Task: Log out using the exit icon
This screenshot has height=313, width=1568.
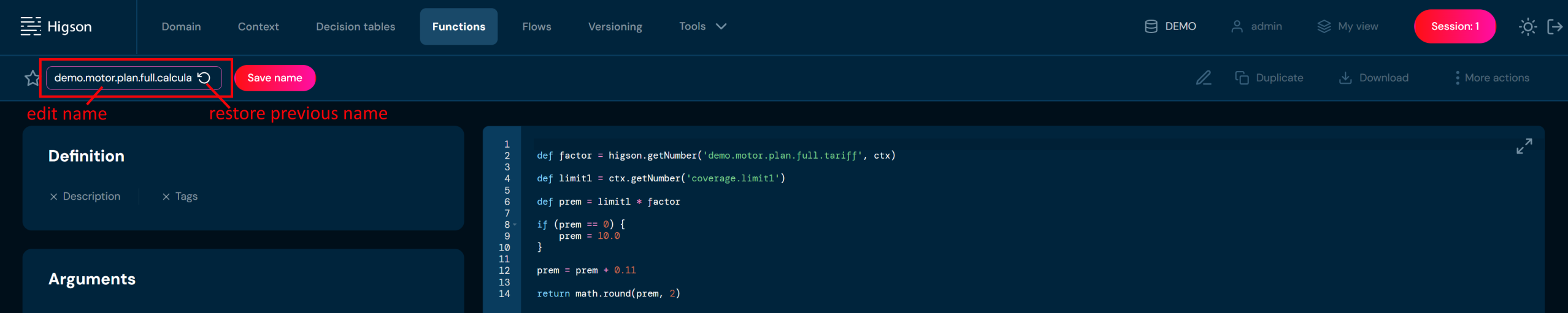Action: pyautogui.click(x=1555, y=26)
